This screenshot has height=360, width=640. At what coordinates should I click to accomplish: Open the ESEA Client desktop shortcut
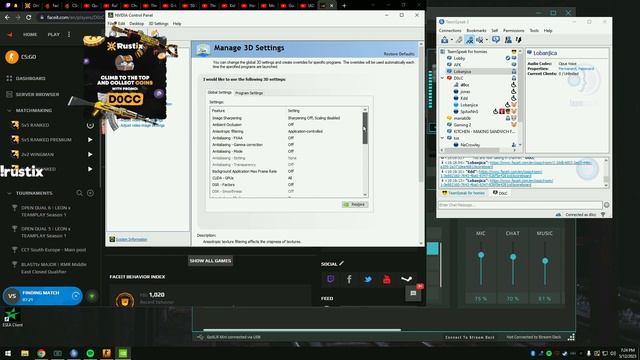coord(12,317)
